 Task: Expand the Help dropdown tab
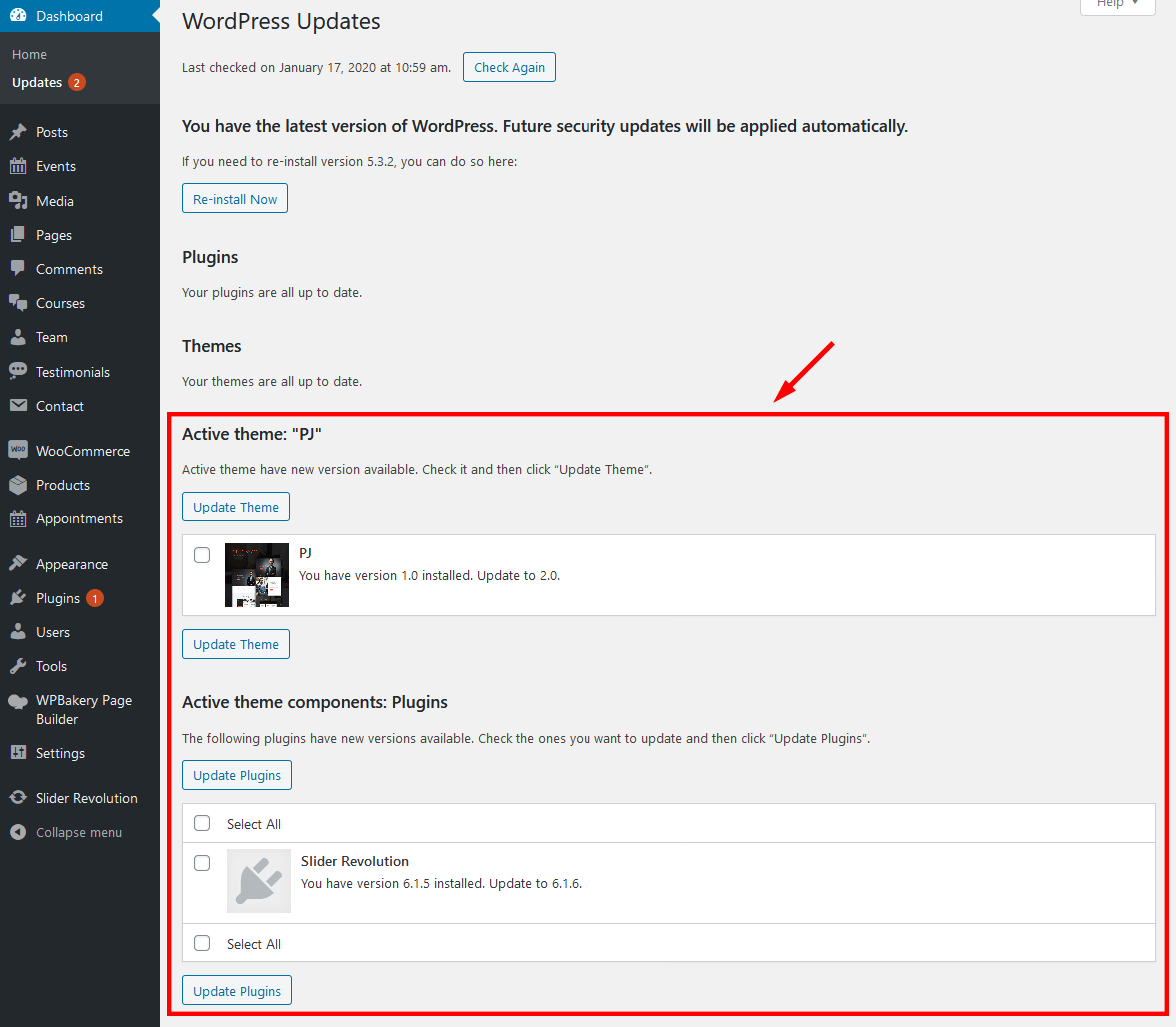pos(1117,6)
